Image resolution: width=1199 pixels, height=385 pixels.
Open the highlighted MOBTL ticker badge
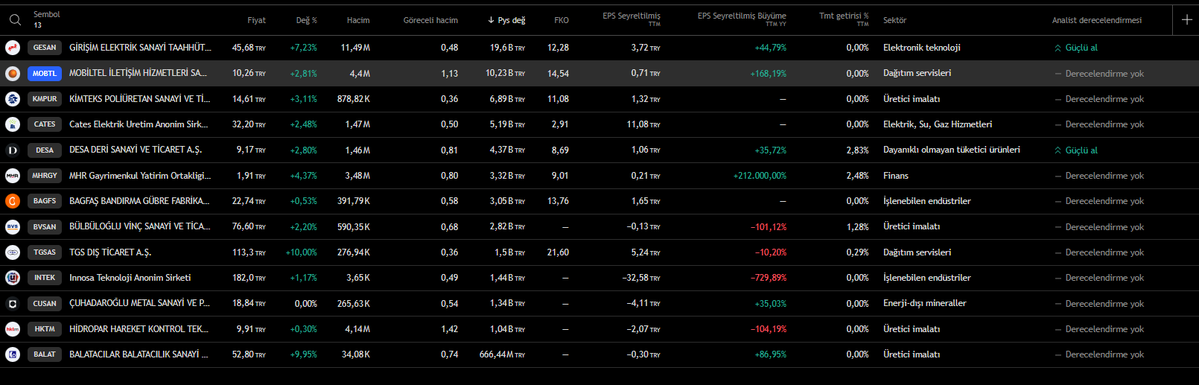point(44,73)
